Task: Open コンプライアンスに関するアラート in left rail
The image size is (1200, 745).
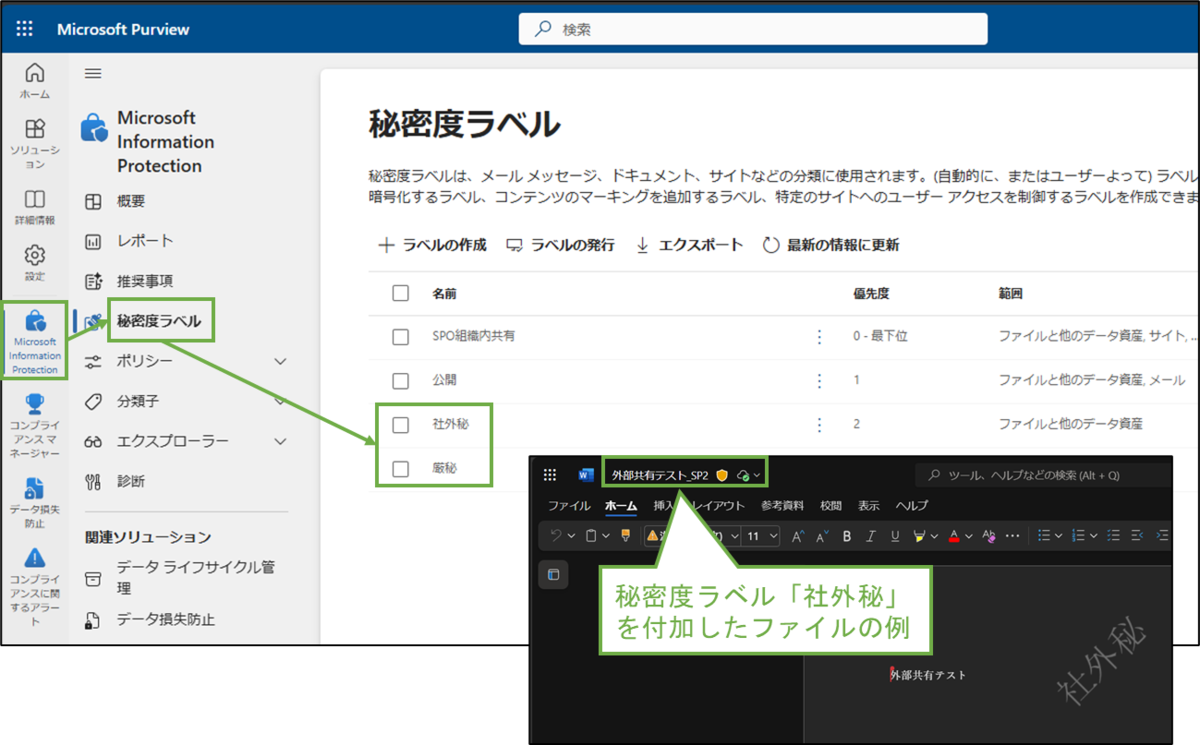Action: 35,587
